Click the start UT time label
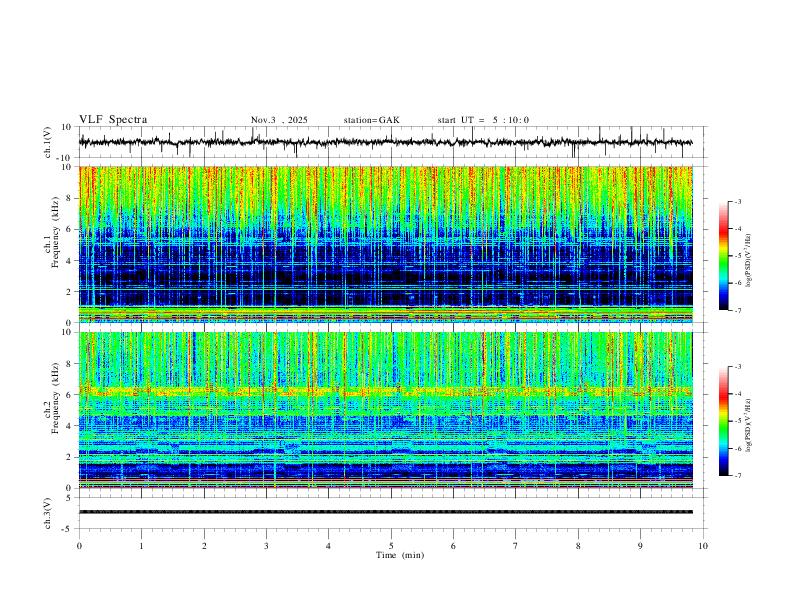This screenshot has height=612, width=792. tap(483, 120)
